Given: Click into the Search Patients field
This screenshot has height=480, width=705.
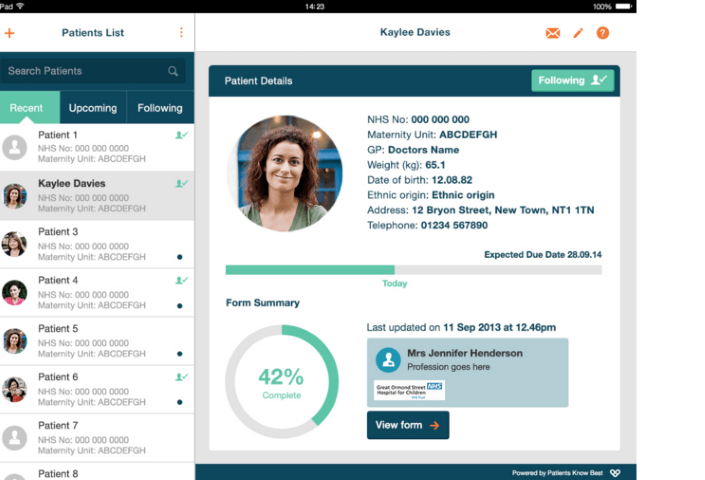Looking at the screenshot, I should 93,71.
